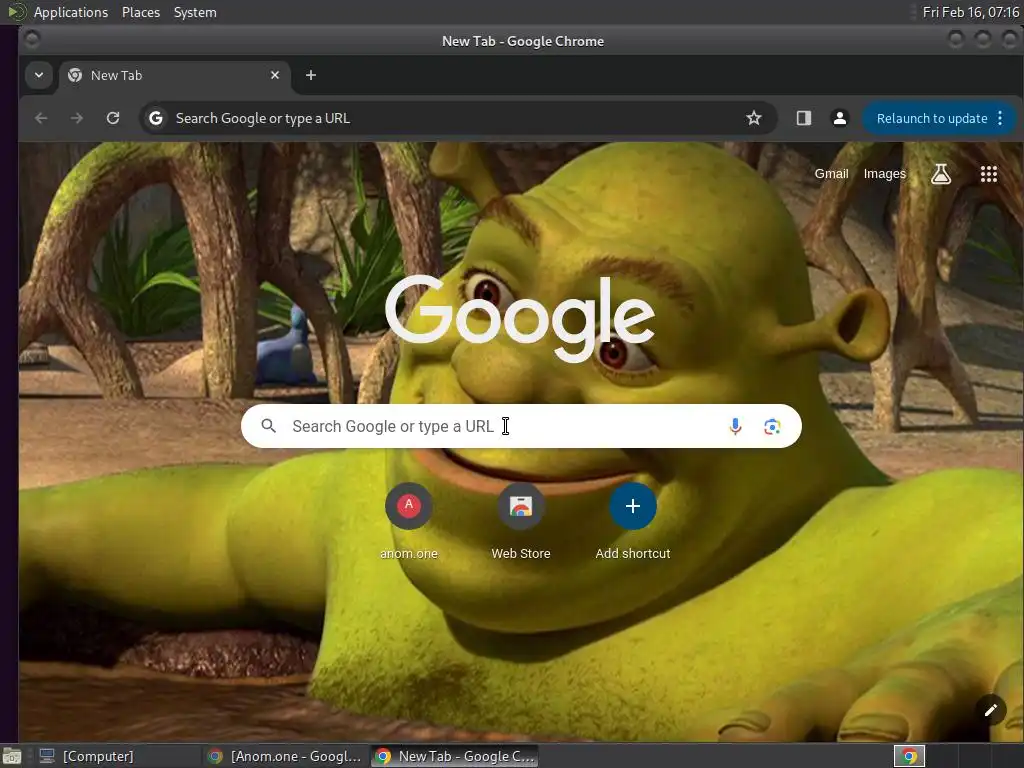Screen dimensions: 1024x768
Task: Open the Chrome profile avatar menu
Action: point(840,118)
